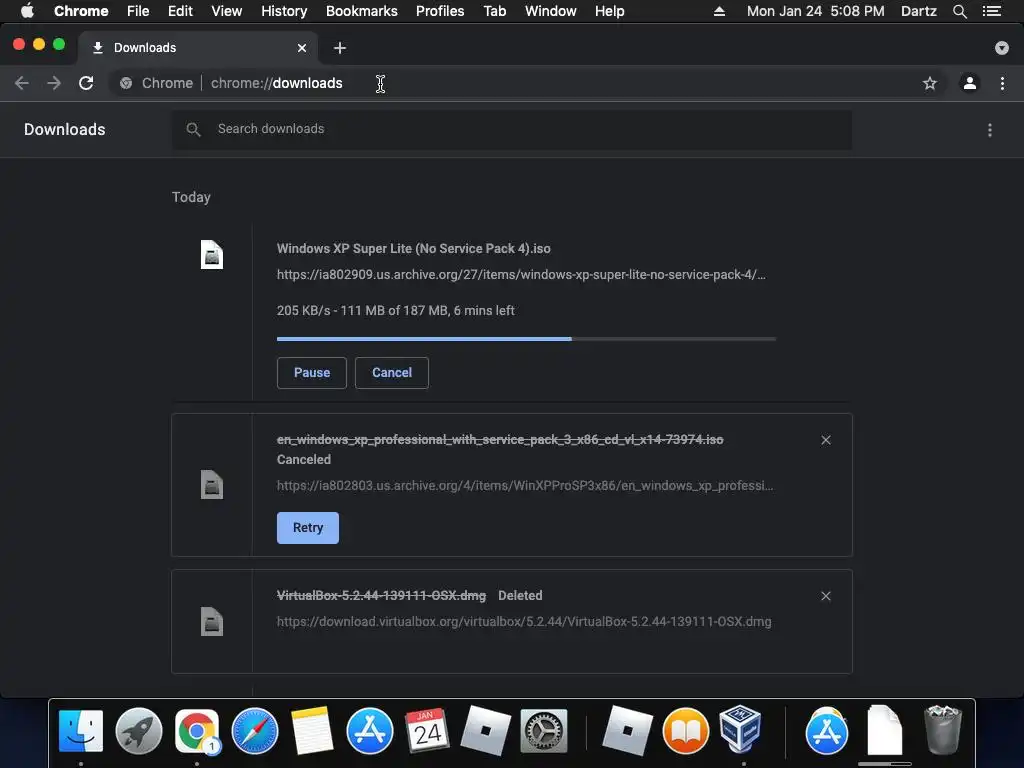The width and height of the screenshot is (1024, 768).
Task: Click the Canceled status label
Action: (304, 460)
